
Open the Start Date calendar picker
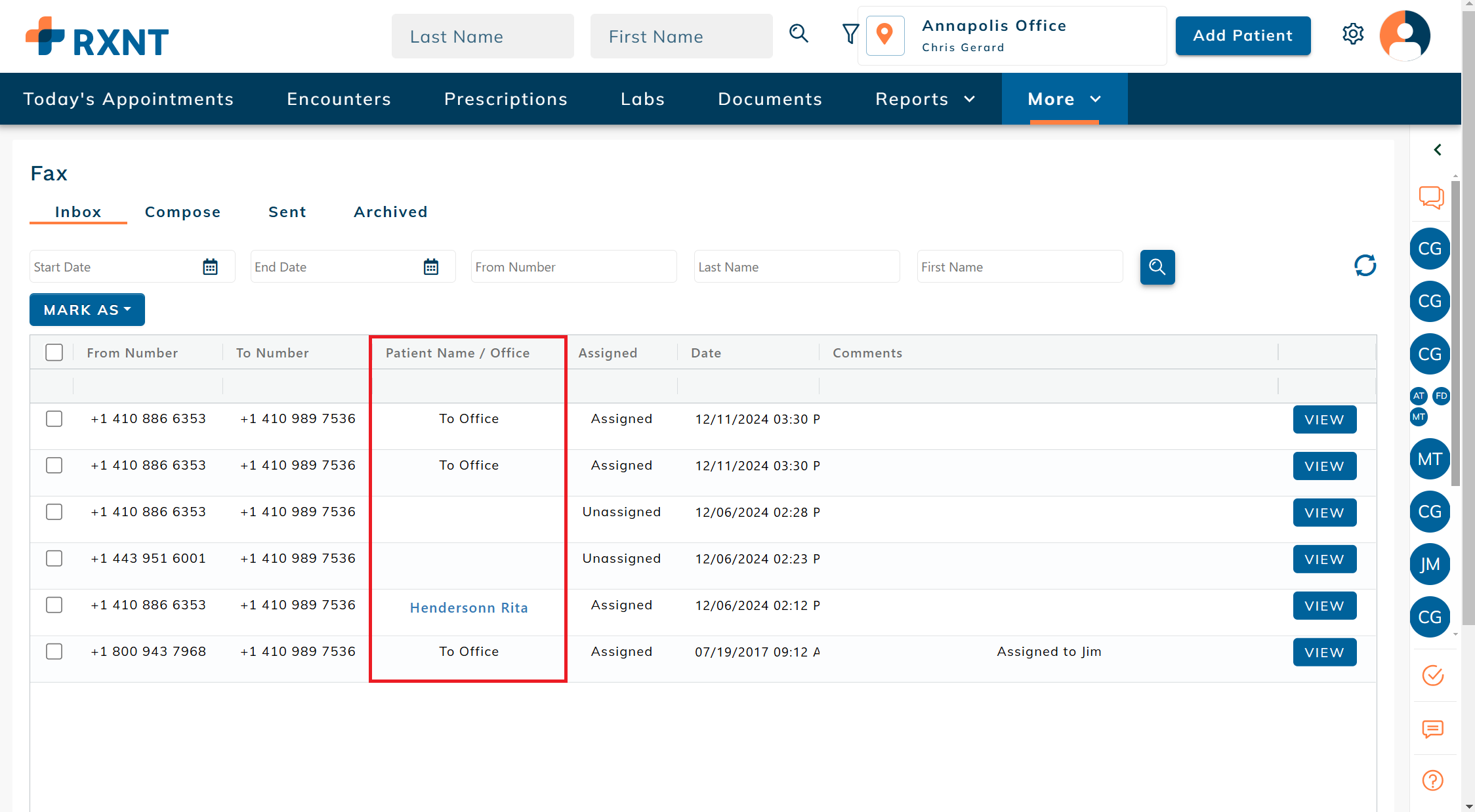(210, 267)
